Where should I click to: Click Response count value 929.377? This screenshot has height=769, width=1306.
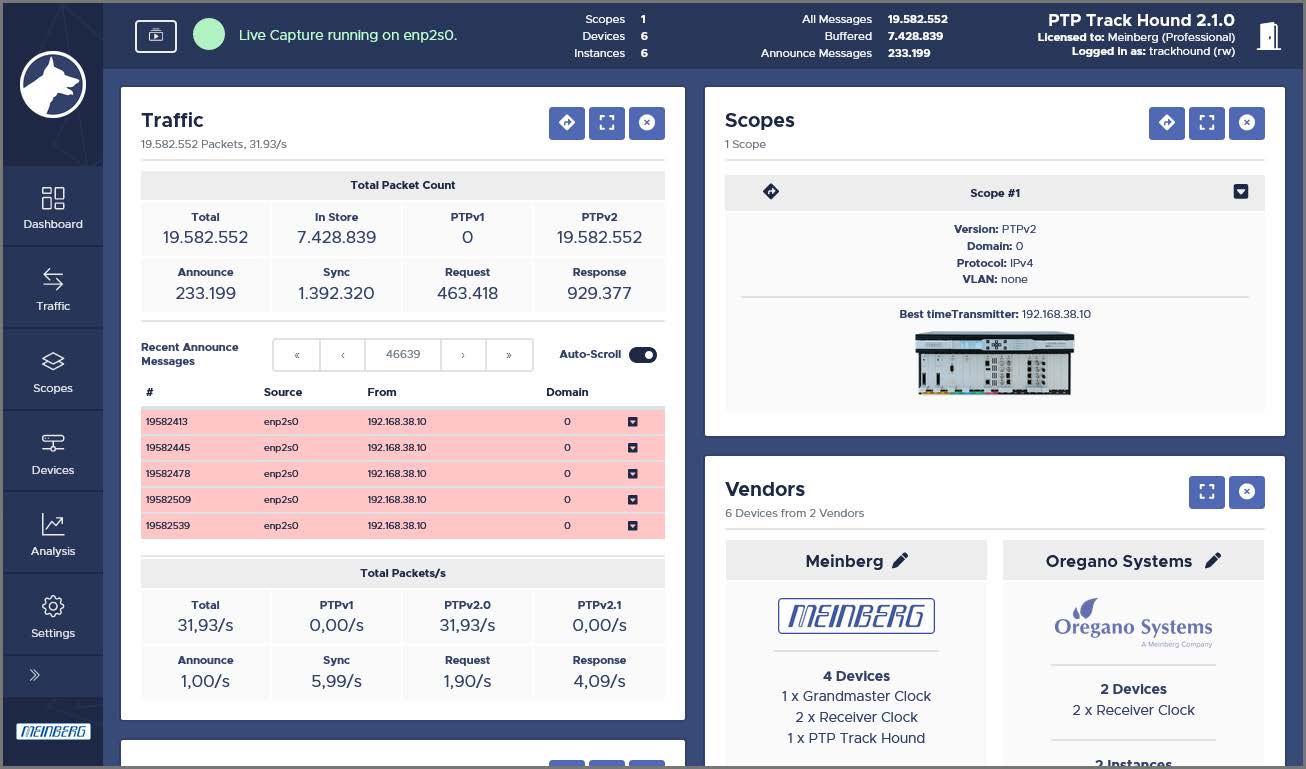[599, 294]
